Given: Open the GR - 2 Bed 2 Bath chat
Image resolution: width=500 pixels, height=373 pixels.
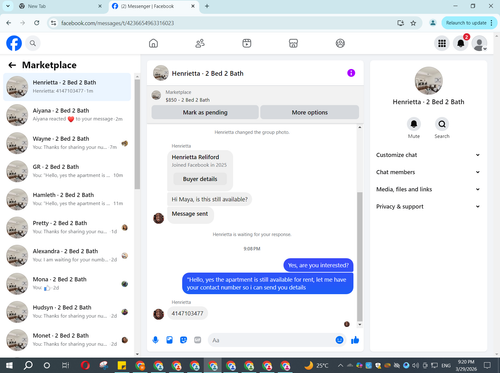Looking at the screenshot, I should point(67,171).
